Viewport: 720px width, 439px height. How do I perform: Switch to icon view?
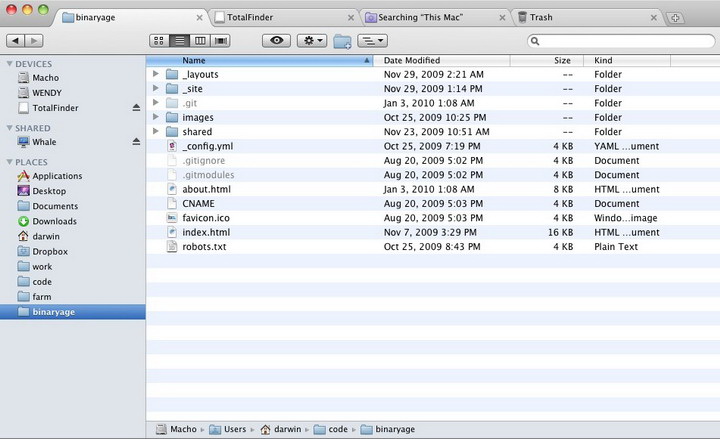[x=159, y=41]
